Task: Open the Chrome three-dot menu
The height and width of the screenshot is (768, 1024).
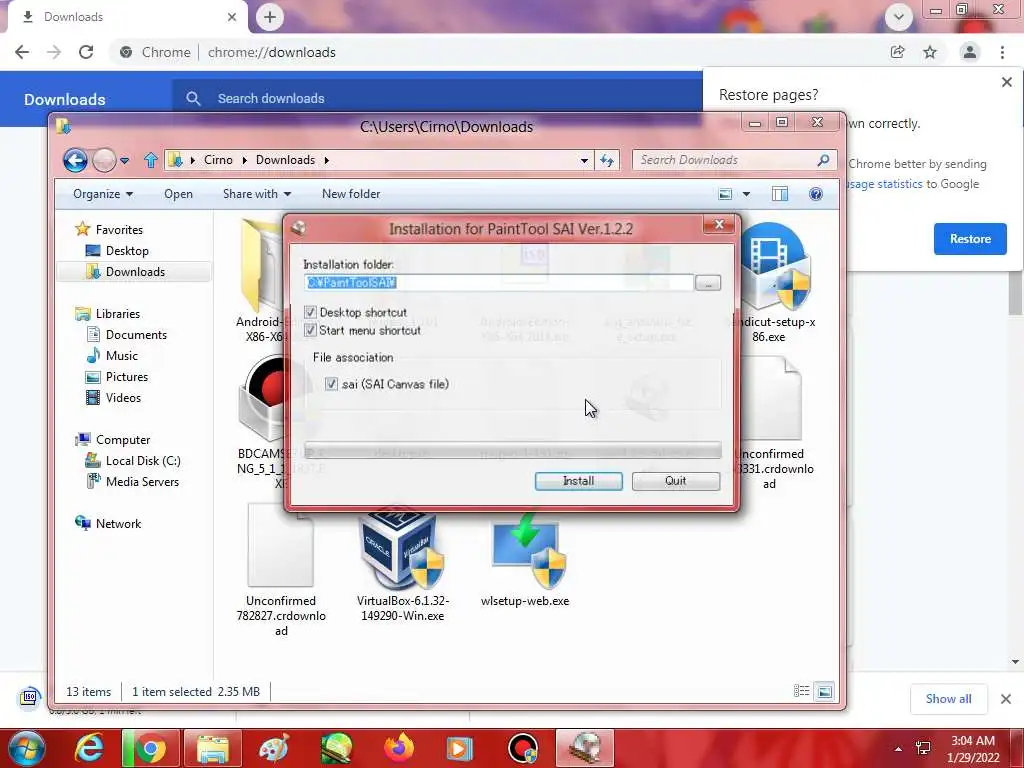Action: [1002, 52]
